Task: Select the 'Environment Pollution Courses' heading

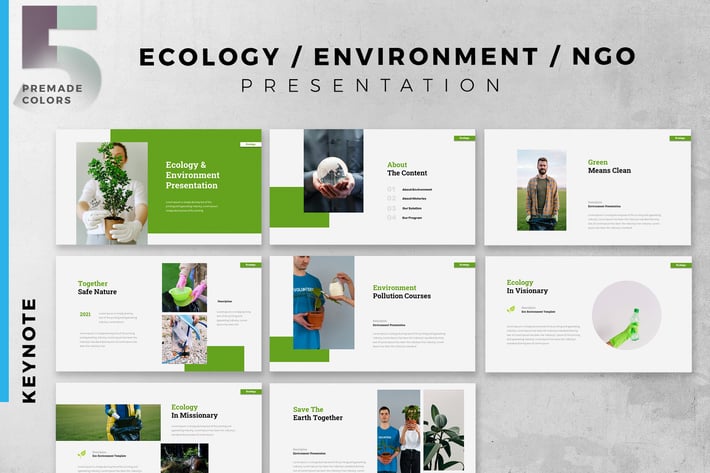Action: tap(402, 291)
